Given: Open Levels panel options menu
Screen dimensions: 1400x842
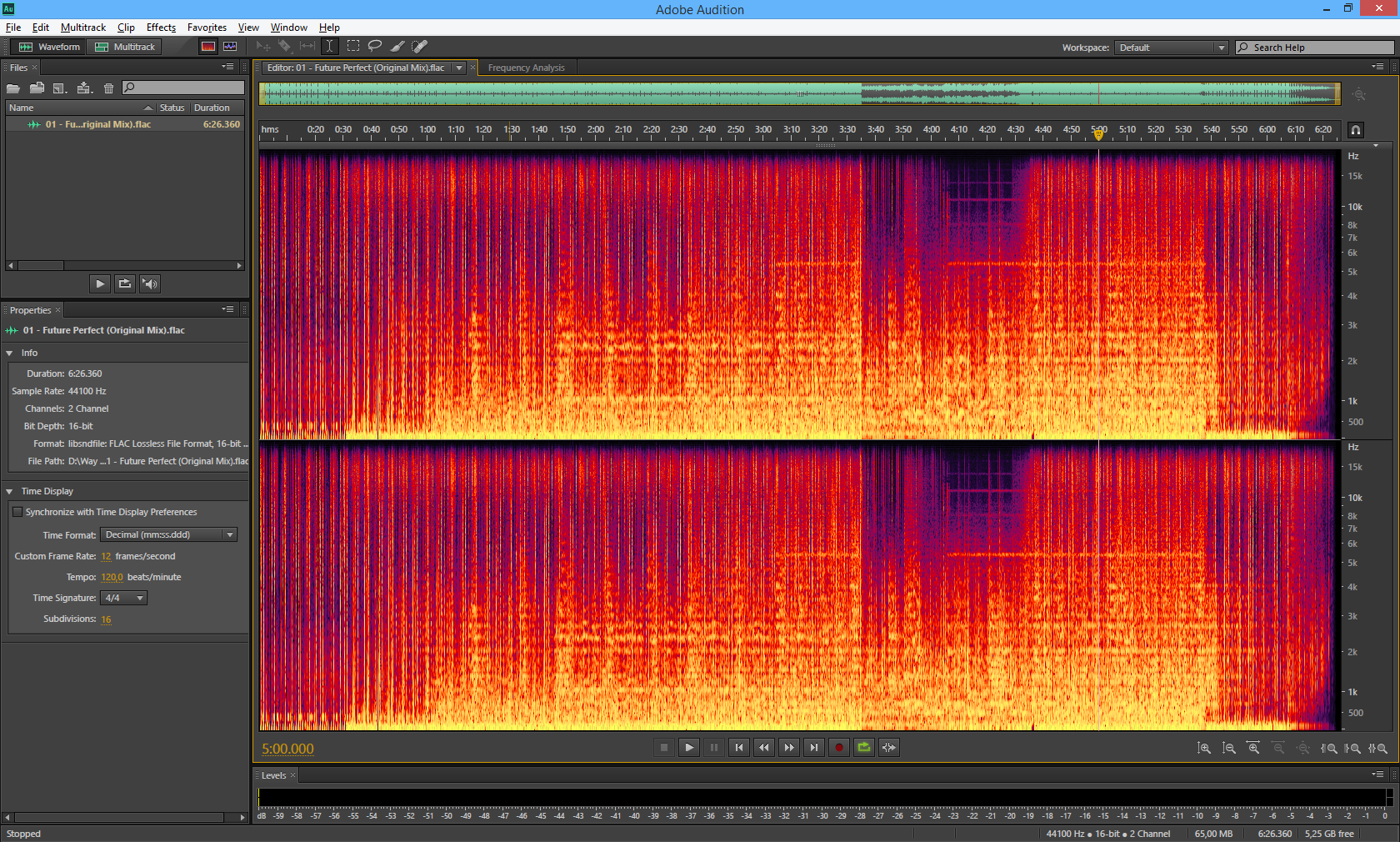Looking at the screenshot, I should 1377,774.
